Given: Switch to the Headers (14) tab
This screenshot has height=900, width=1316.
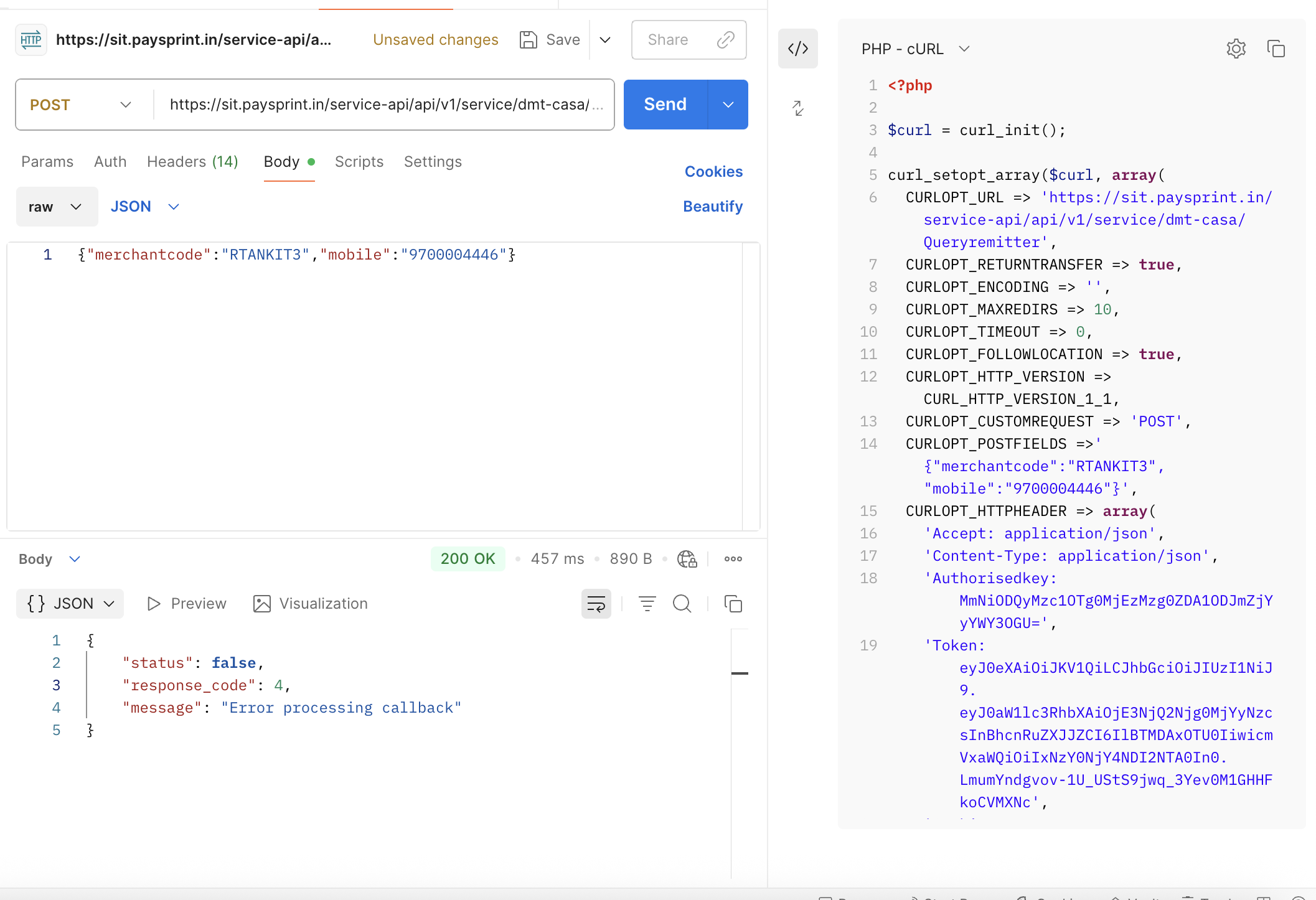Looking at the screenshot, I should pyautogui.click(x=192, y=162).
